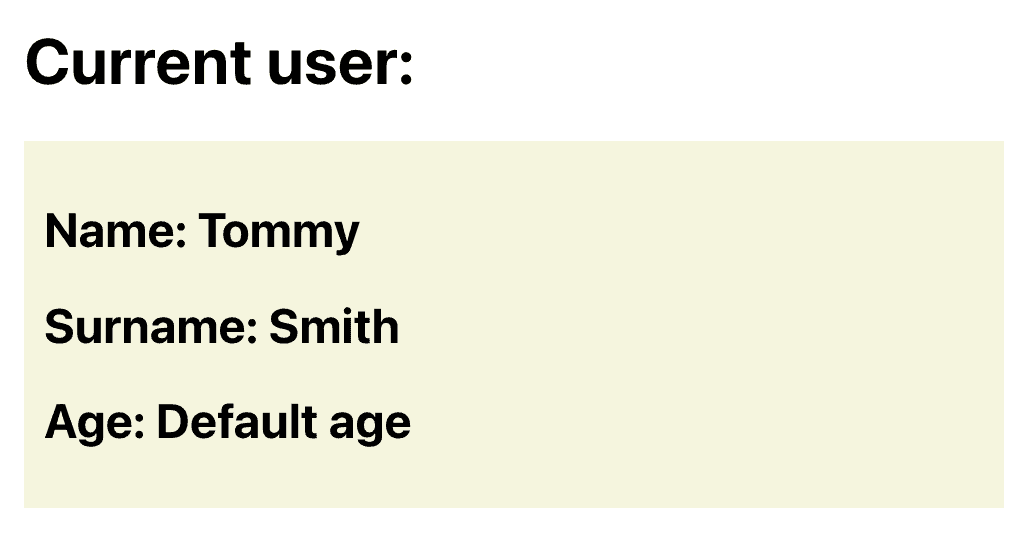Viewport: 1030px width, 554px height.
Task: Click the "Current user:" heading
Action: 219,63
